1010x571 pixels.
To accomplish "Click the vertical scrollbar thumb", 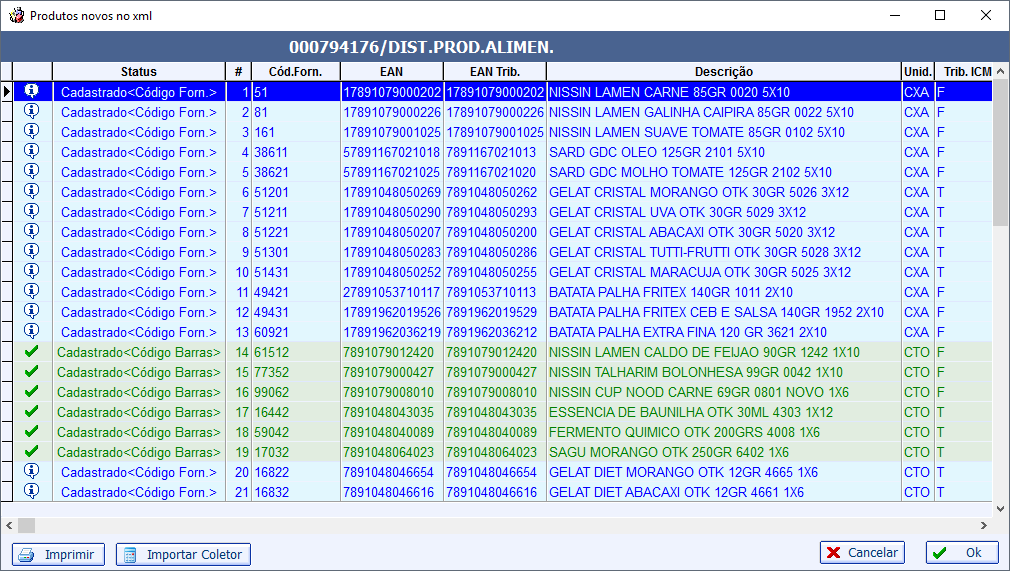I will tap(1000, 153).
